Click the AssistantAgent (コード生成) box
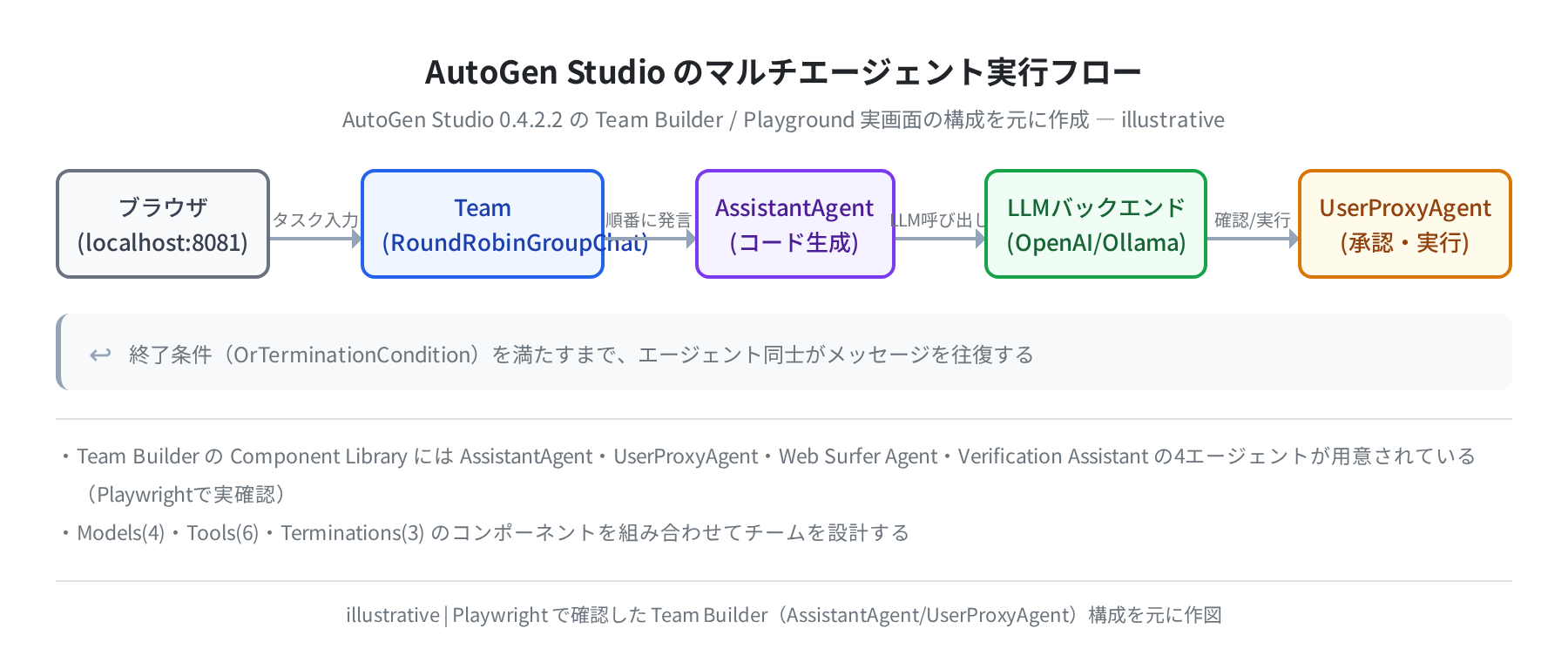The height and width of the screenshot is (662, 1568). [795, 224]
